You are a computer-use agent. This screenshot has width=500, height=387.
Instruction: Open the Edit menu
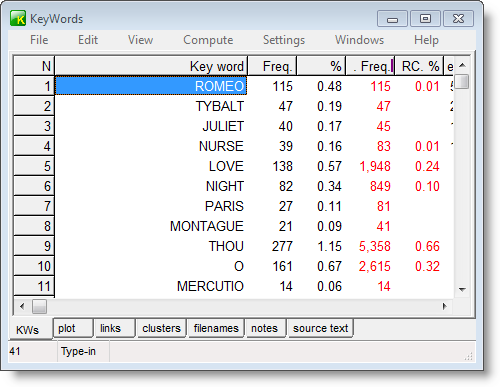[x=88, y=40]
